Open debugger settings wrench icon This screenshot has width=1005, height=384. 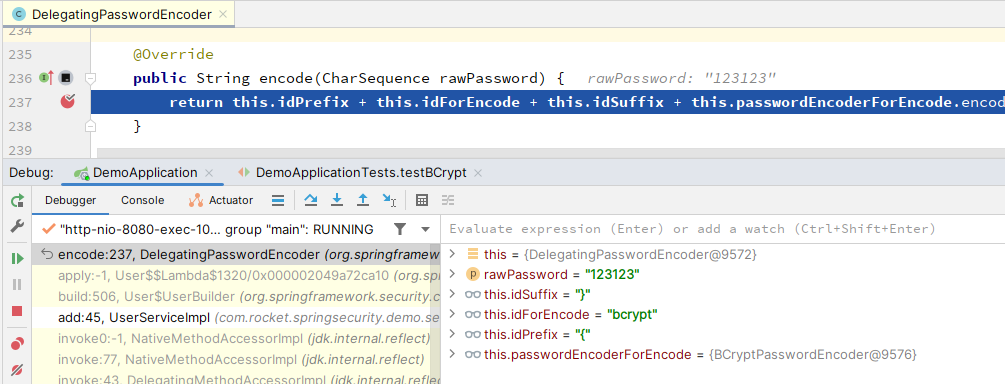click(17, 226)
